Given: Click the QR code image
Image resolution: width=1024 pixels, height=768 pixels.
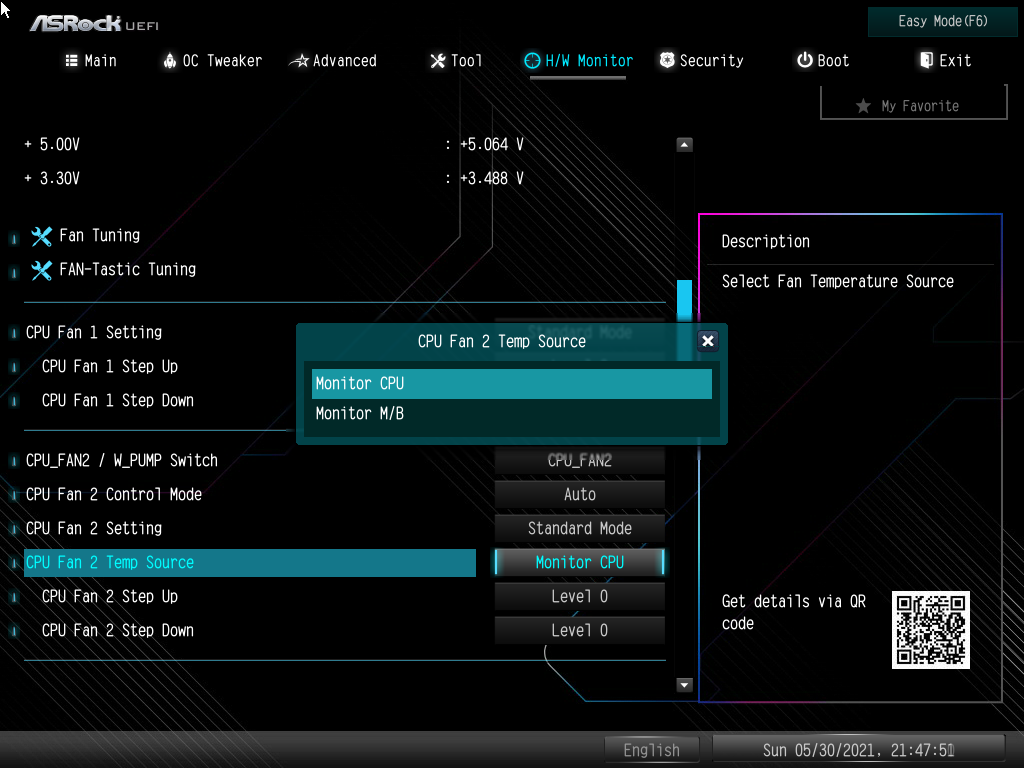Looking at the screenshot, I should (x=930, y=630).
